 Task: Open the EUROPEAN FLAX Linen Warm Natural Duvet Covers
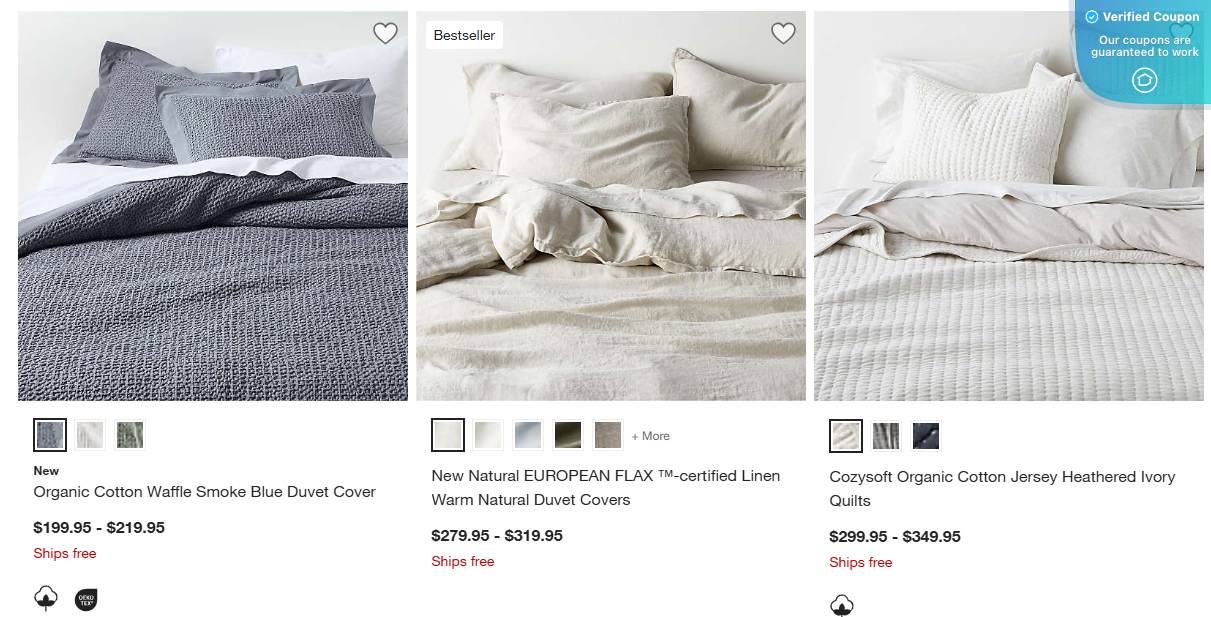point(605,487)
